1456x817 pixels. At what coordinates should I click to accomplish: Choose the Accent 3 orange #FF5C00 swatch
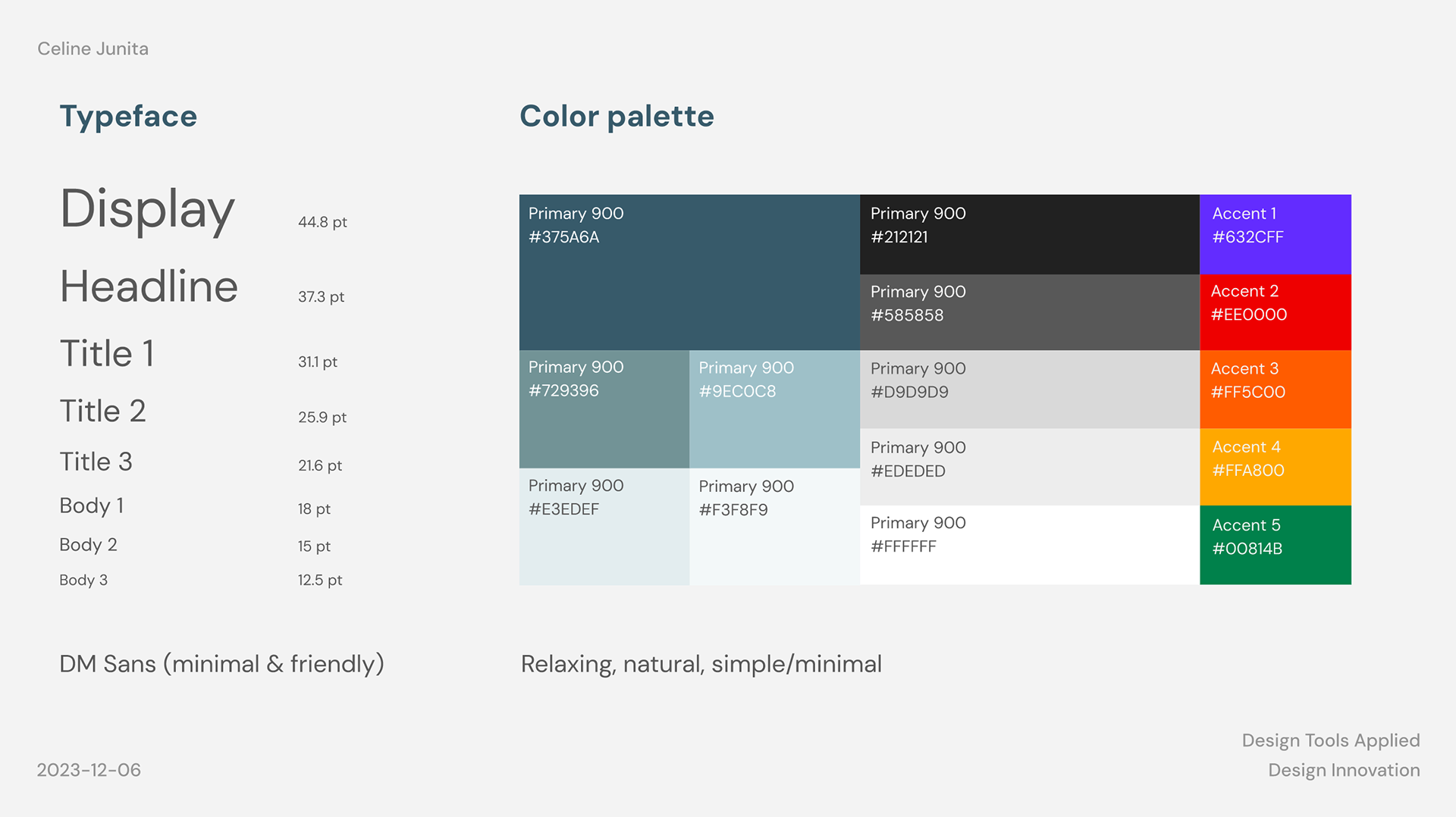tap(1276, 390)
